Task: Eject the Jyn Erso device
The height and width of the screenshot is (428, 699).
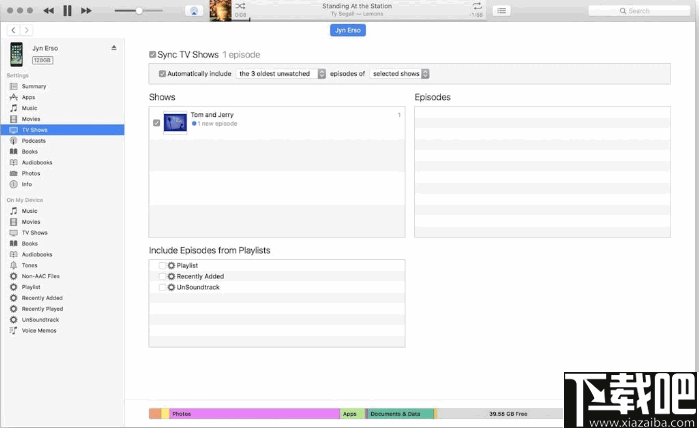Action: pyautogui.click(x=114, y=48)
